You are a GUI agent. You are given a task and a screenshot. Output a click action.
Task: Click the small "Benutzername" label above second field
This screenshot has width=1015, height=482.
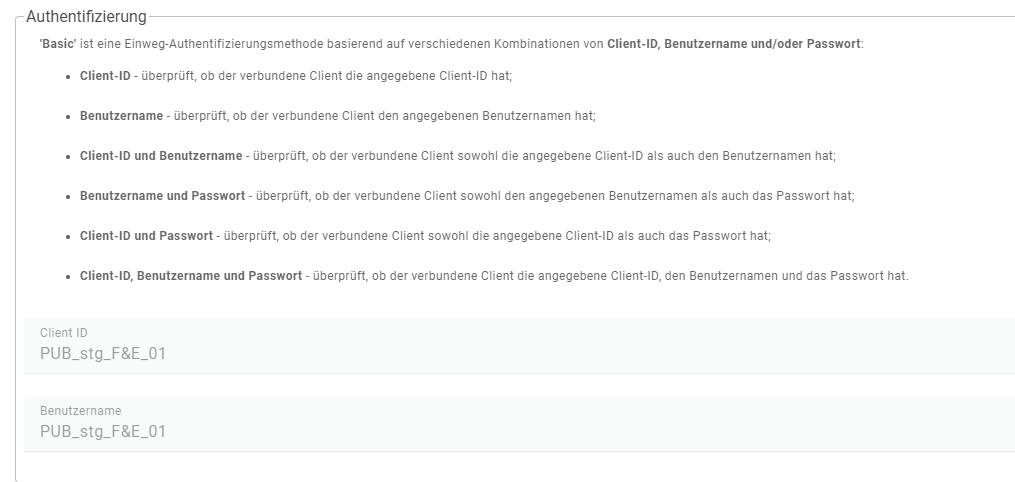point(80,411)
